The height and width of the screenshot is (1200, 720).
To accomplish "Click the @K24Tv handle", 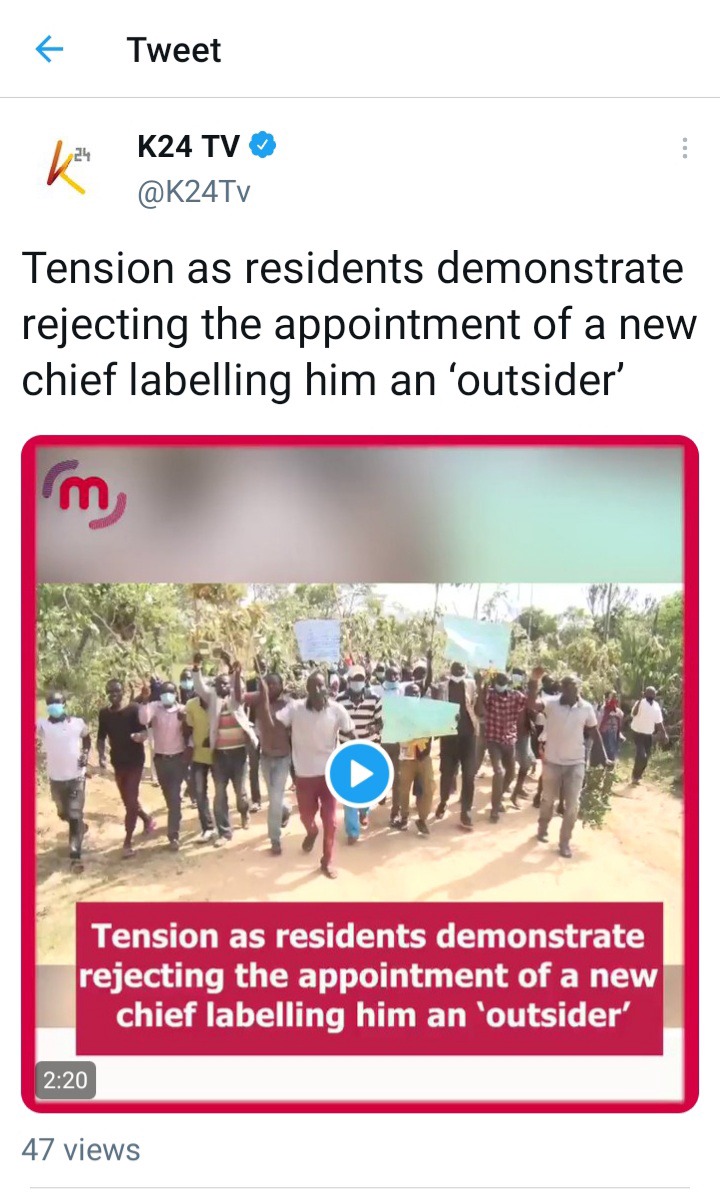I will click(x=193, y=191).
